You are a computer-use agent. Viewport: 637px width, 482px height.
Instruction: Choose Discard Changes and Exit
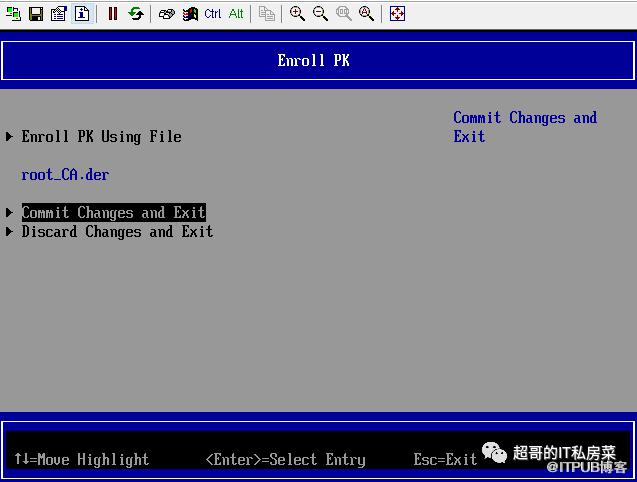coord(117,232)
